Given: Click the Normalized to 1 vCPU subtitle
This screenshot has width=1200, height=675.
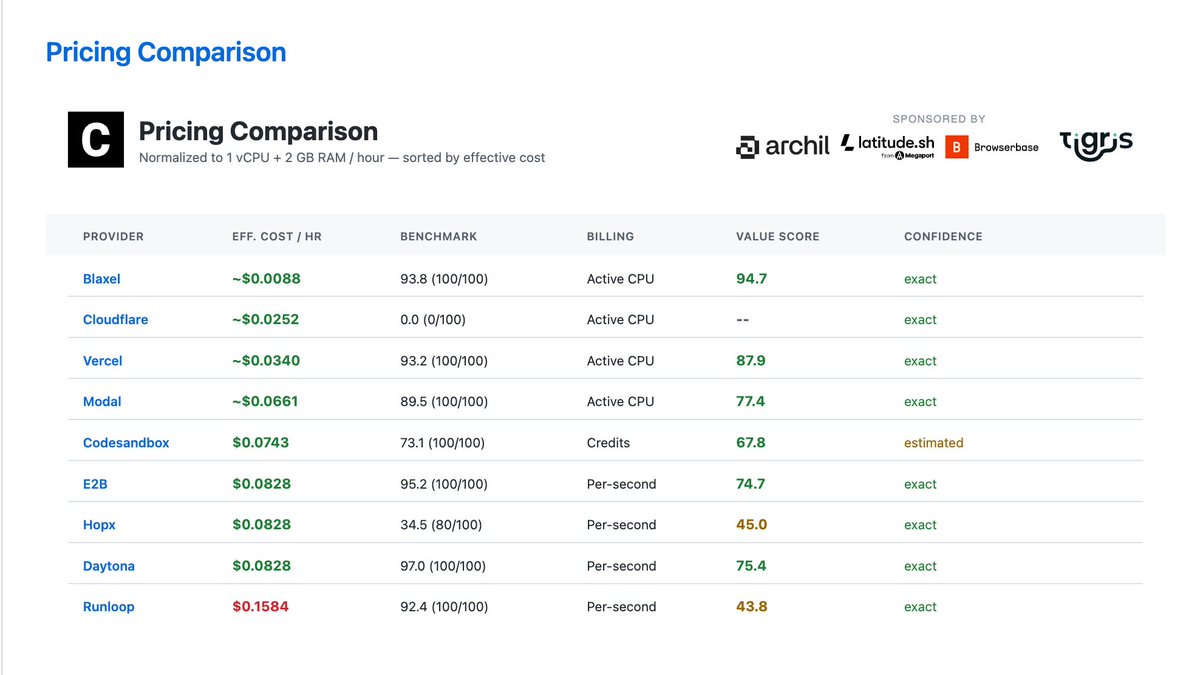Looking at the screenshot, I should tap(342, 158).
